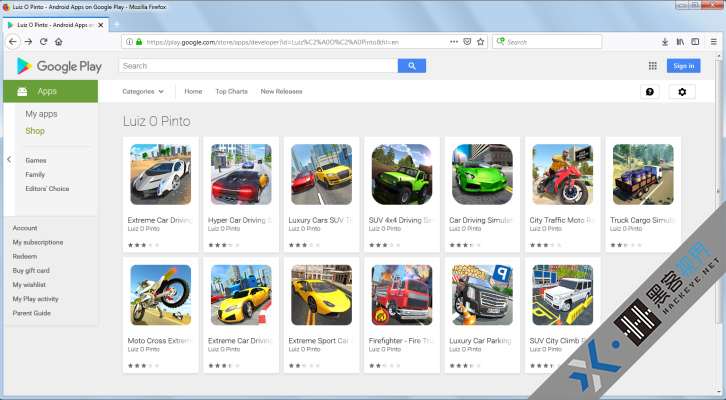This screenshot has height=400, width=726.
Task: Open the New Releases navigation link
Action: [281, 92]
